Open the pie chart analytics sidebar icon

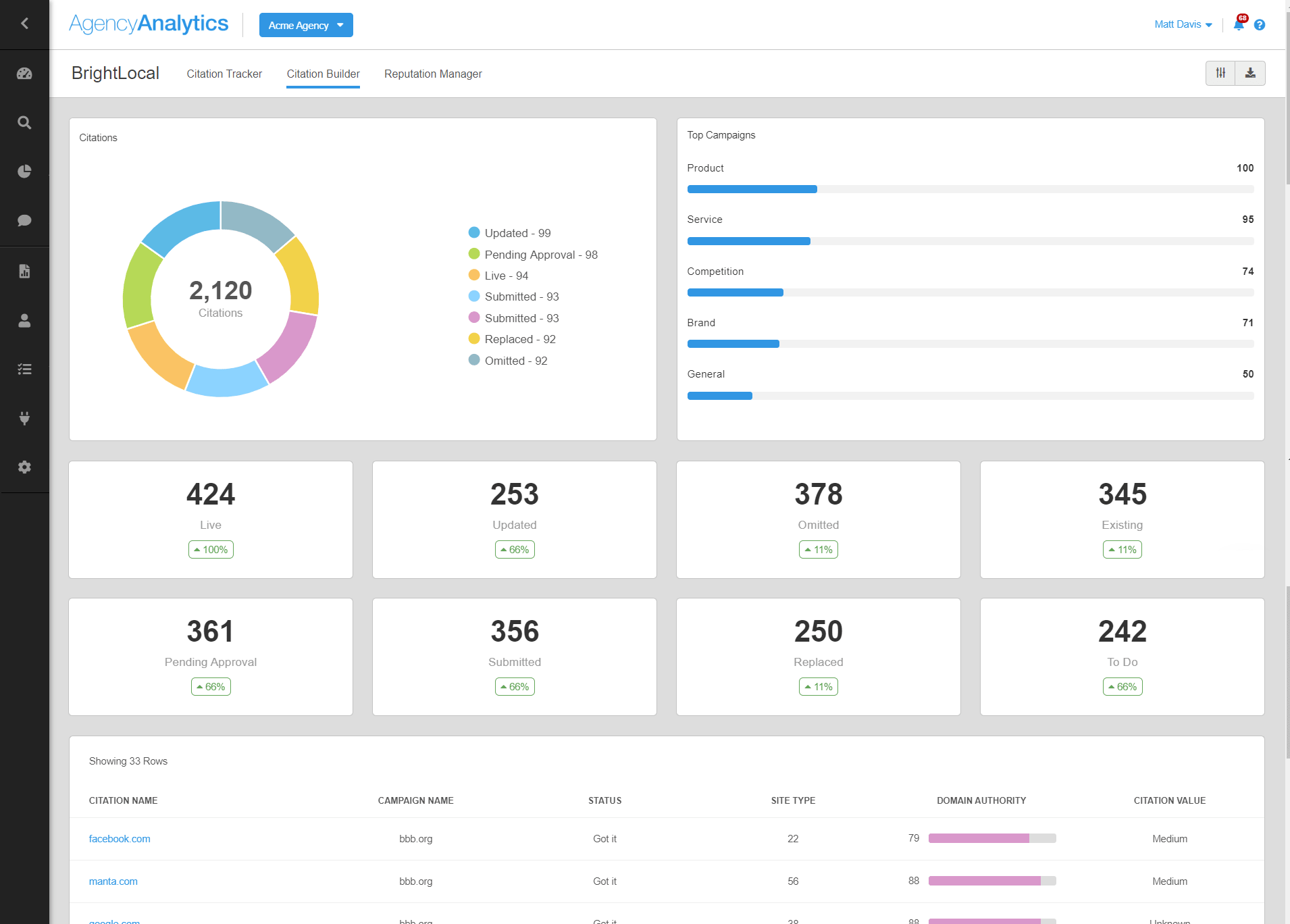click(x=24, y=171)
